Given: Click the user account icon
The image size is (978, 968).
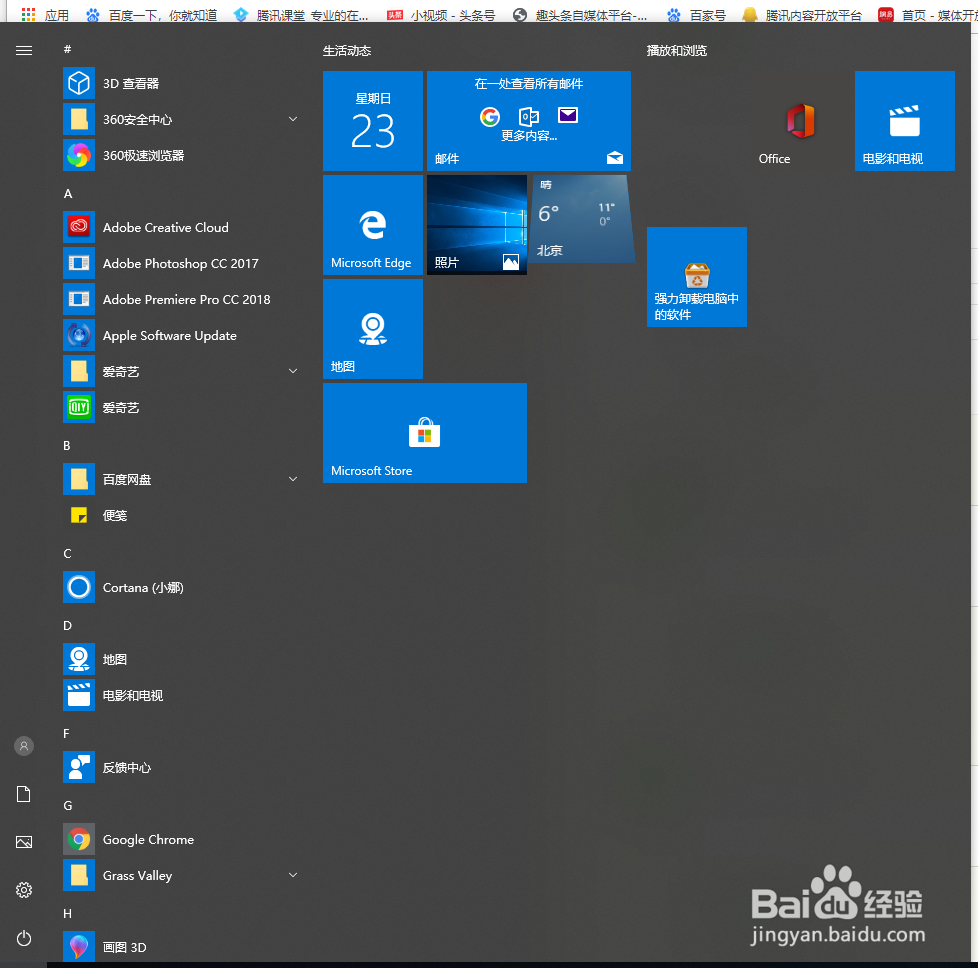Looking at the screenshot, I should [x=24, y=746].
